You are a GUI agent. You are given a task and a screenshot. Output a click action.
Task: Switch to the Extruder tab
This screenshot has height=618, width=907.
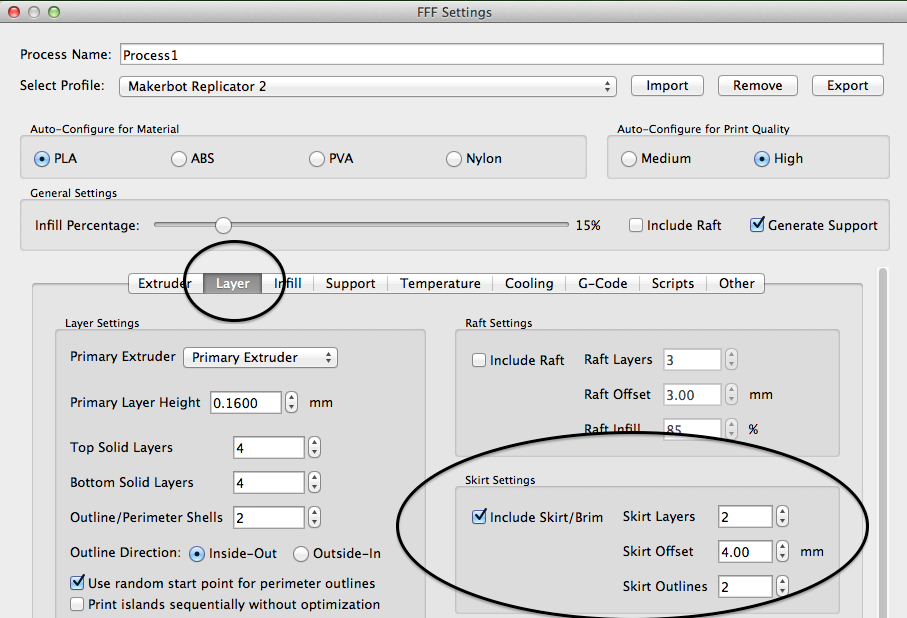pos(165,284)
